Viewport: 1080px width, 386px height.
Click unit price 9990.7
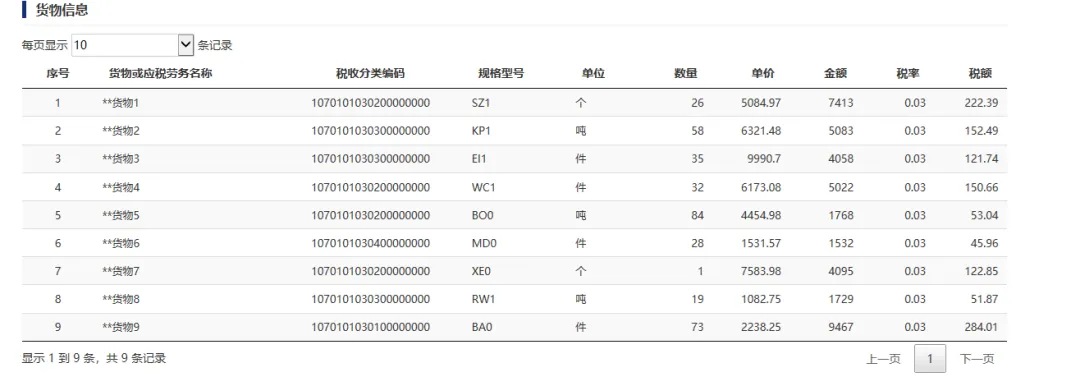coord(764,159)
